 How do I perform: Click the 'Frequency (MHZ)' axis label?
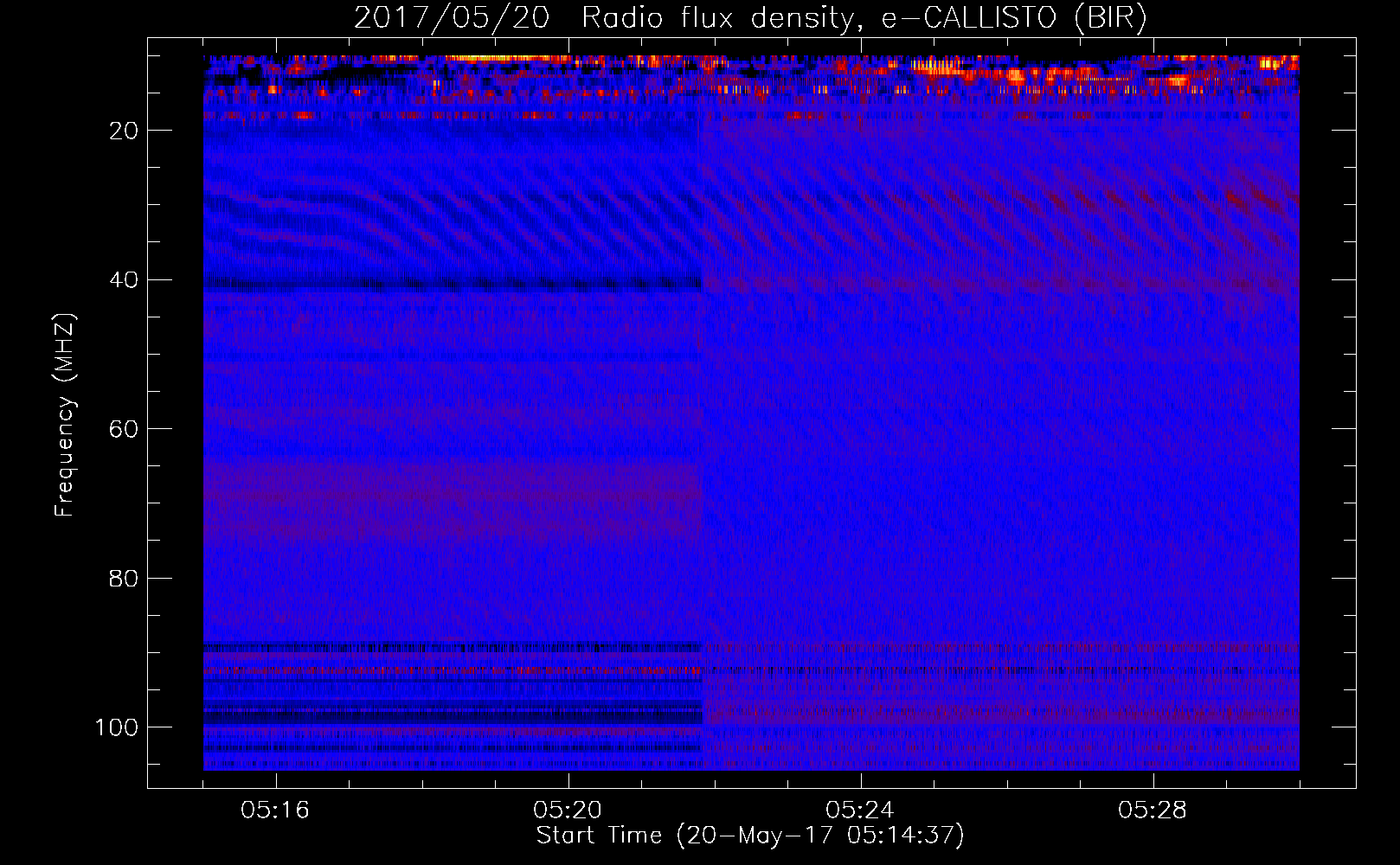click(x=65, y=415)
